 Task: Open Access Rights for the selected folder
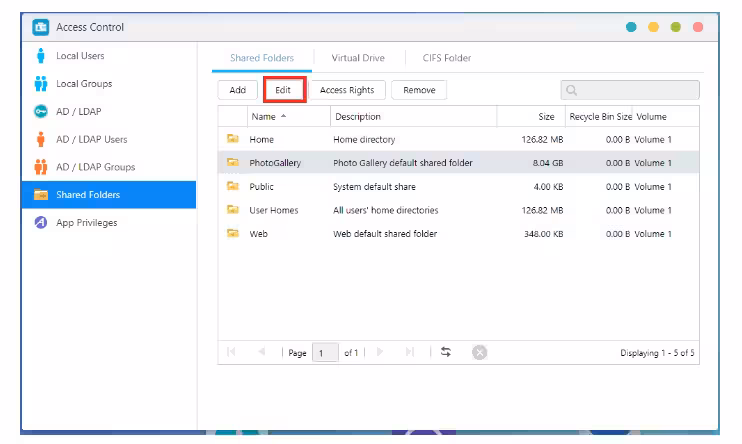[347, 90]
